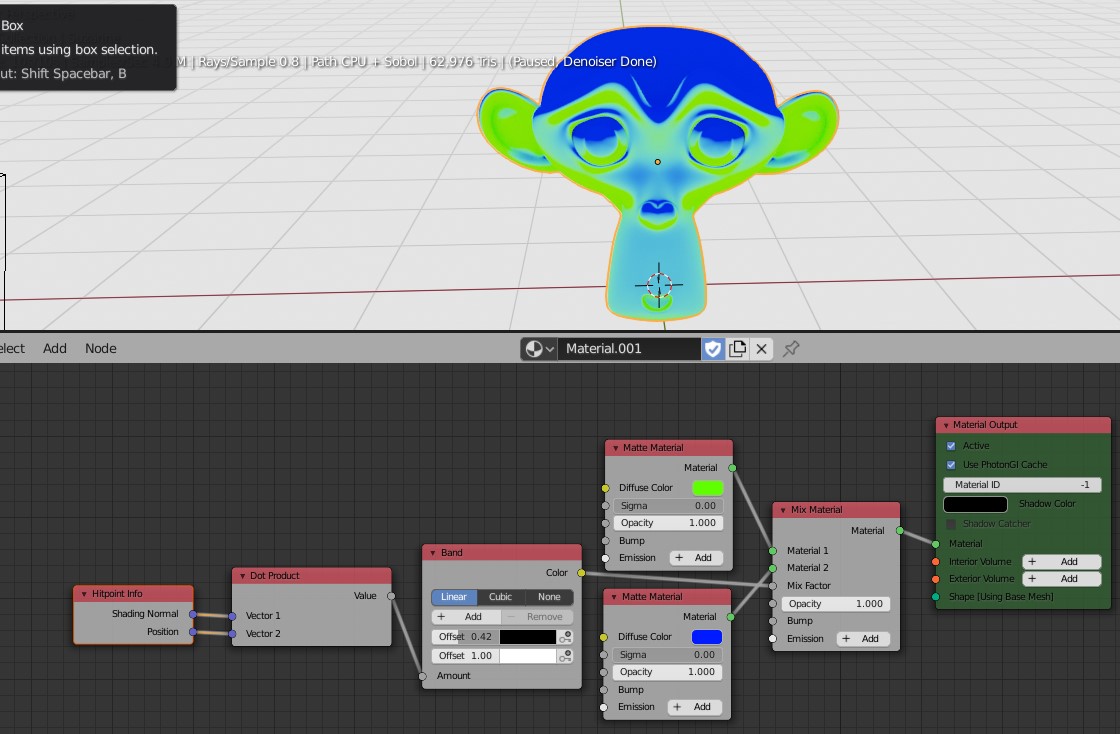The image size is (1120, 734).
Task: Collapse the Mix Material node triangle
Action: (782, 510)
